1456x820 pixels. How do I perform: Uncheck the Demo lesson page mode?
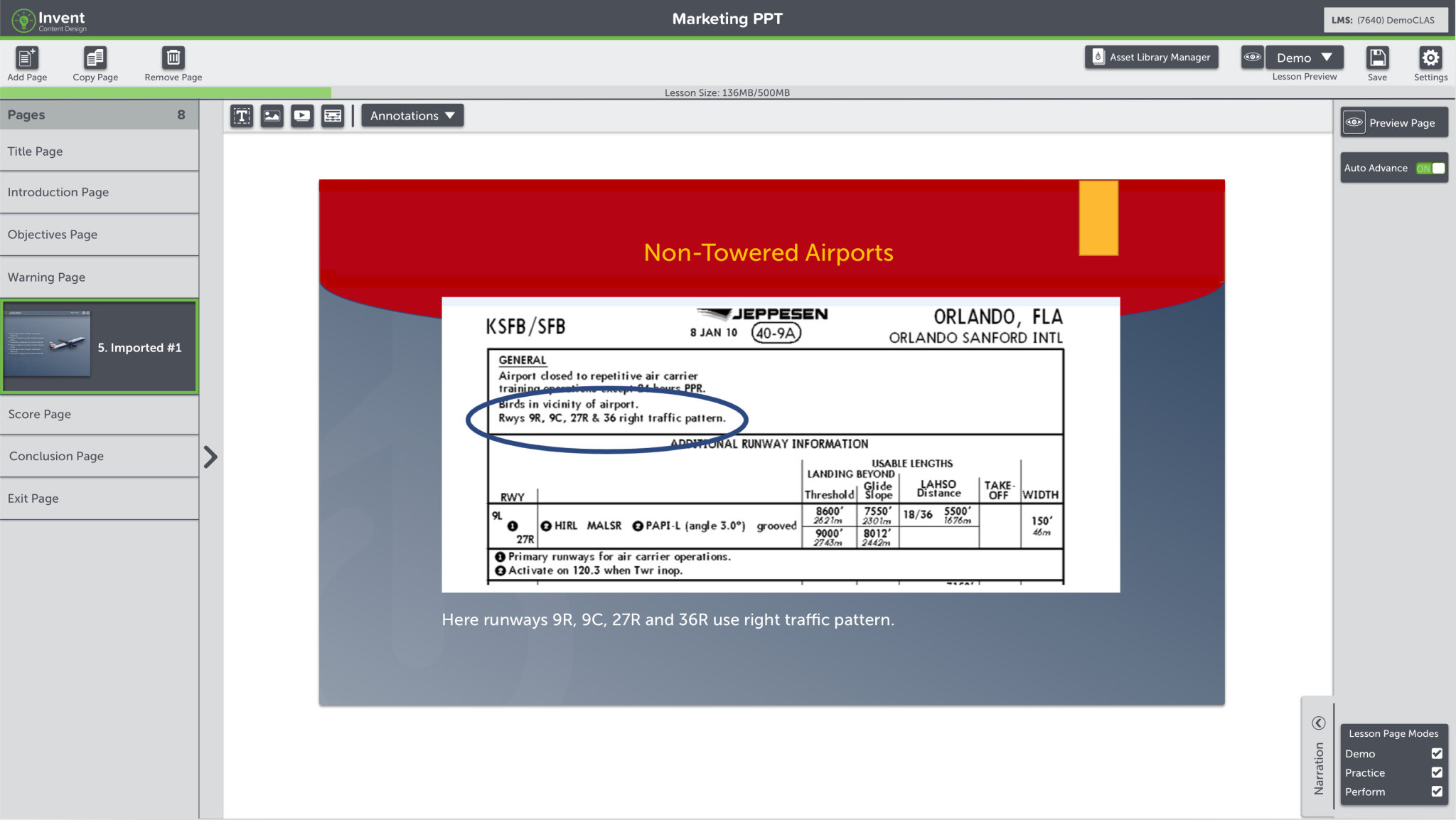pyautogui.click(x=1437, y=753)
